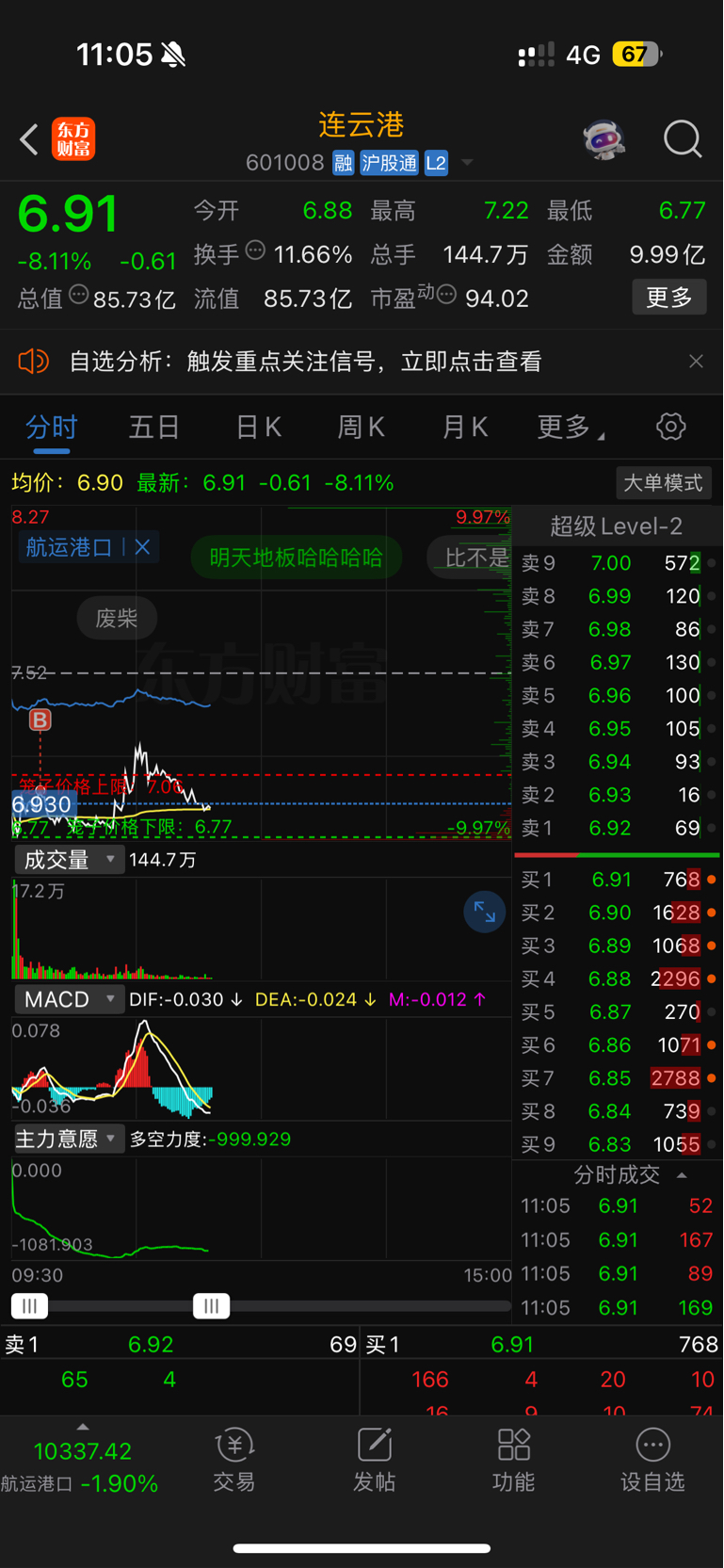
Task: Expand the index bar up arrow
Action: (82, 1427)
